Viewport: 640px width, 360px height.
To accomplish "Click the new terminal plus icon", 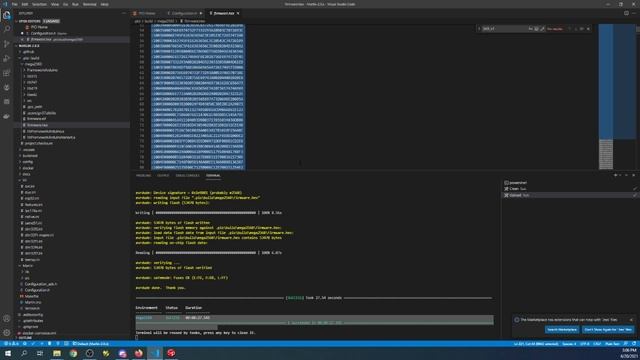I will tap(616, 175).
